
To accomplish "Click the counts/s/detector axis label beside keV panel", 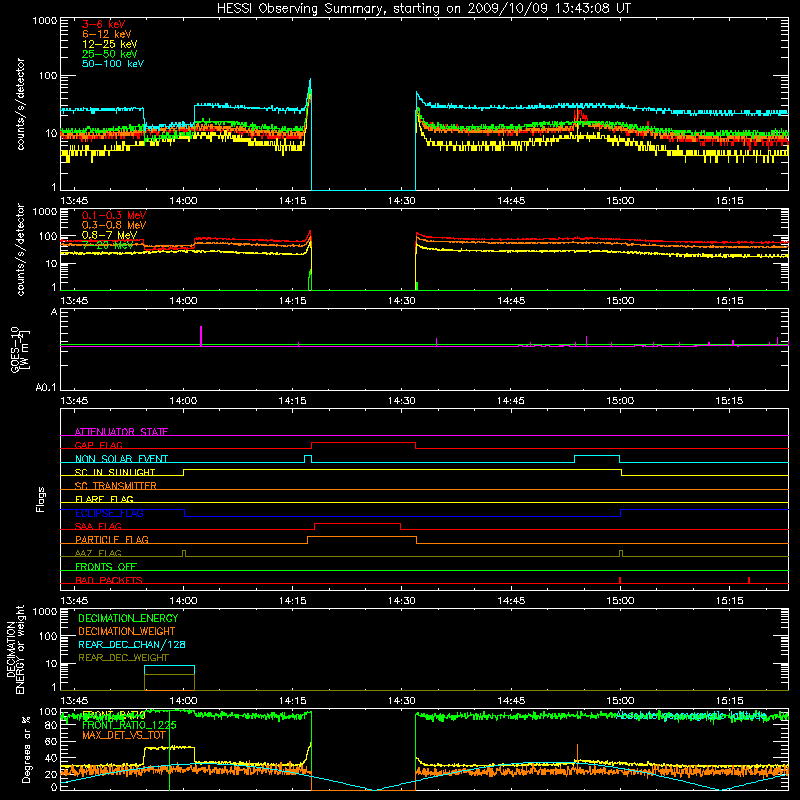I will tap(20, 104).
